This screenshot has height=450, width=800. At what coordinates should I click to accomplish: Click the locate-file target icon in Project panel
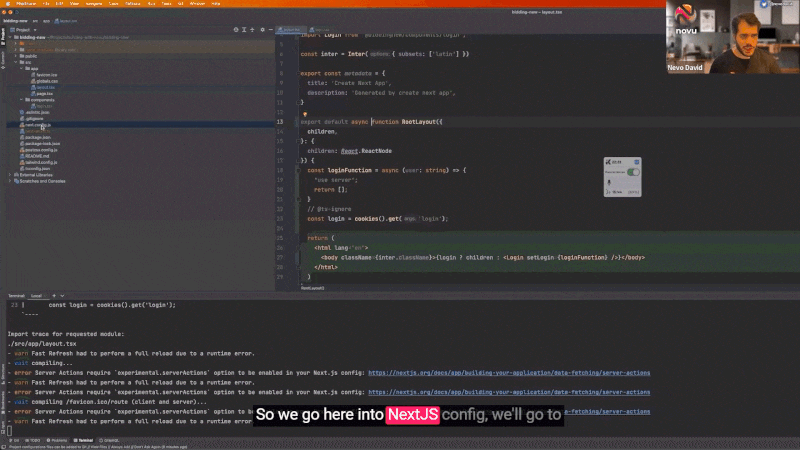point(236,30)
